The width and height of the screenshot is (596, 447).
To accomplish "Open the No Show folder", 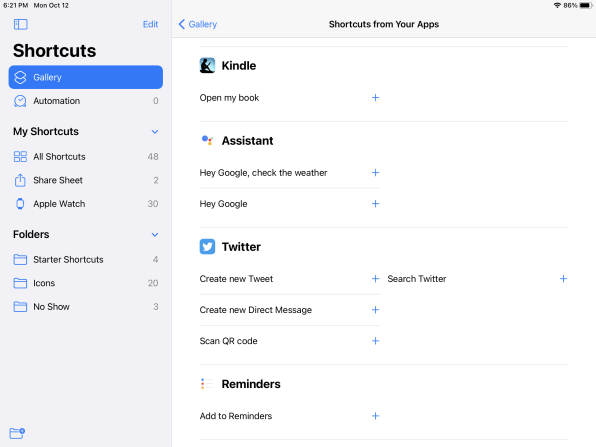I will [x=86, y=307].
